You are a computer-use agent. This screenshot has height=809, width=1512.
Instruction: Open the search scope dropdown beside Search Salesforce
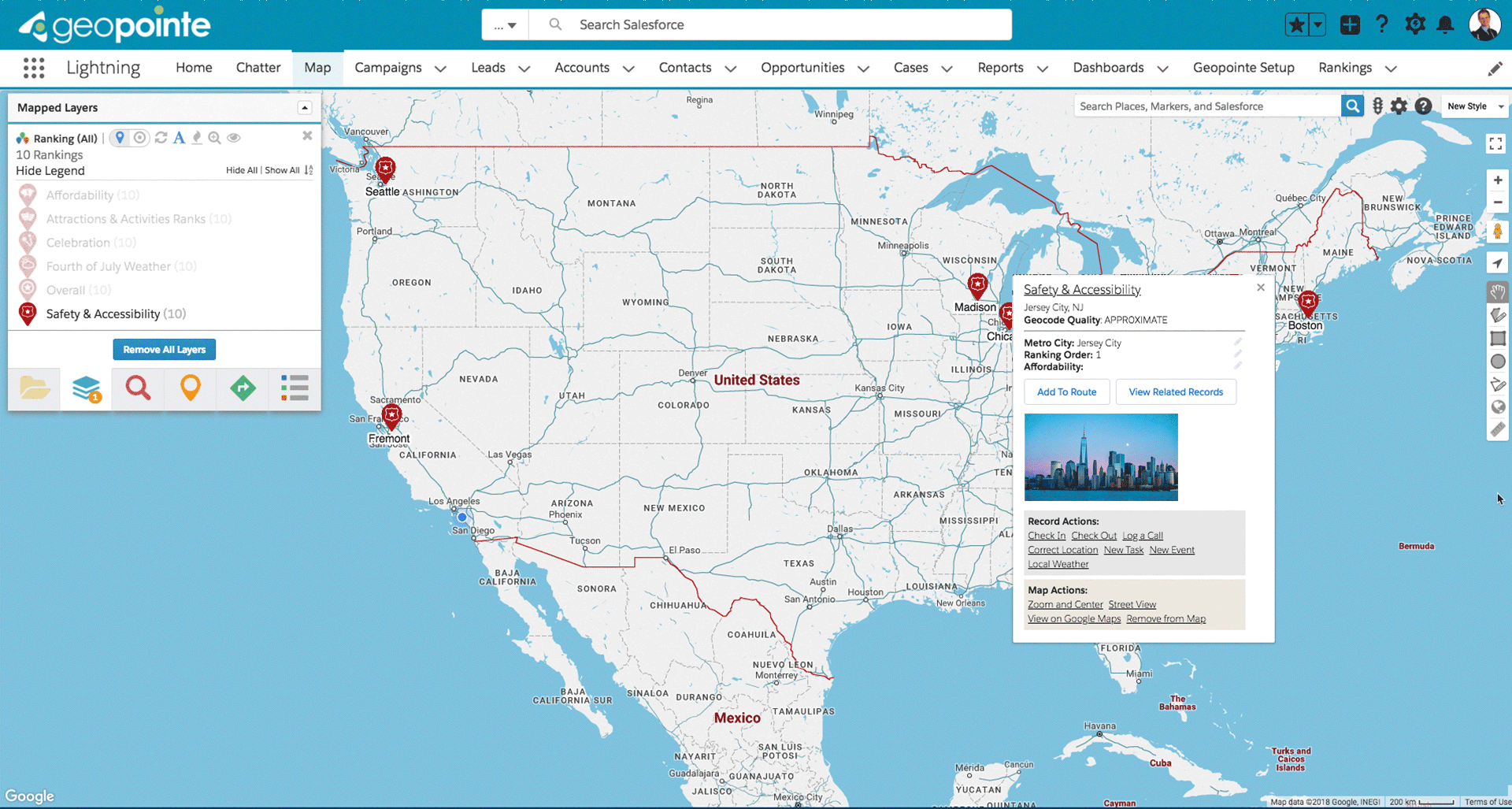click(505, 25)
